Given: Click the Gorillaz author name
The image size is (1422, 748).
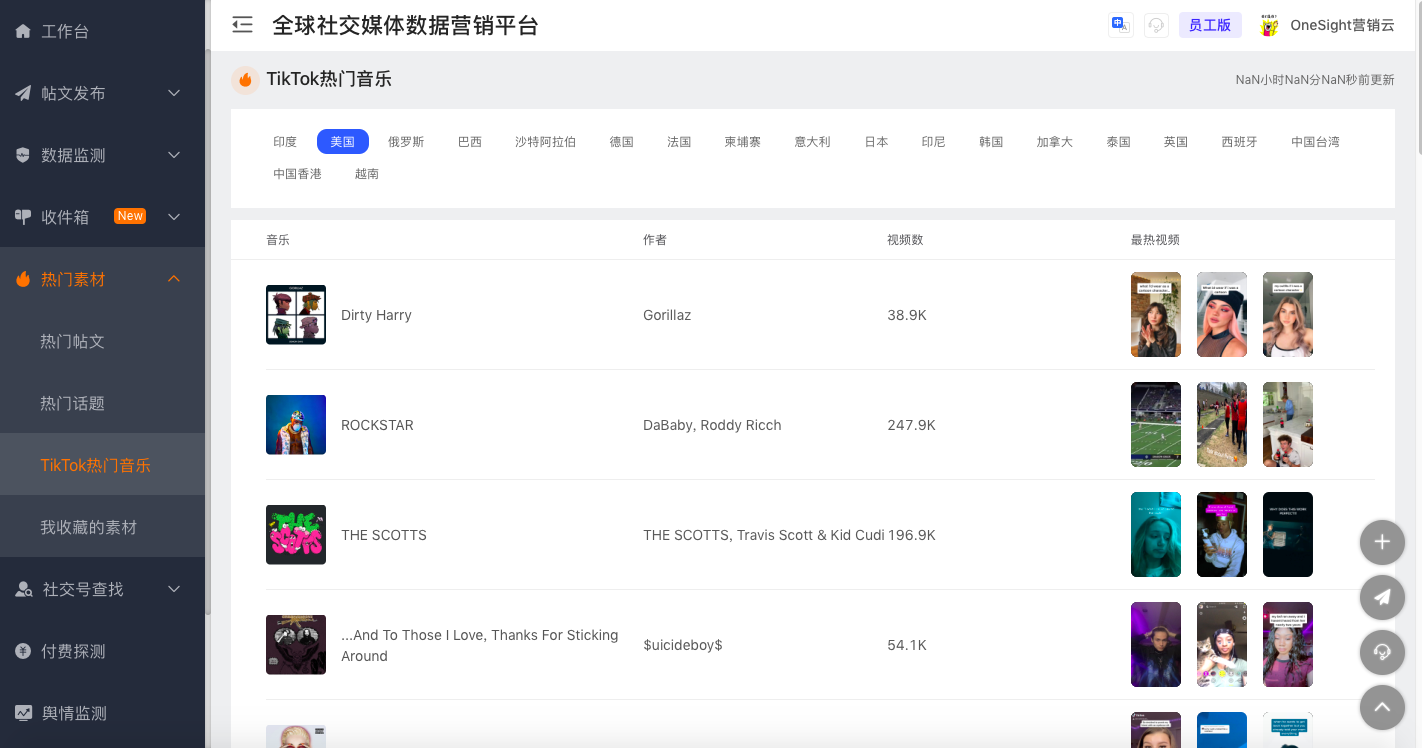Looking at the screenshot, I should click(667, 315).
